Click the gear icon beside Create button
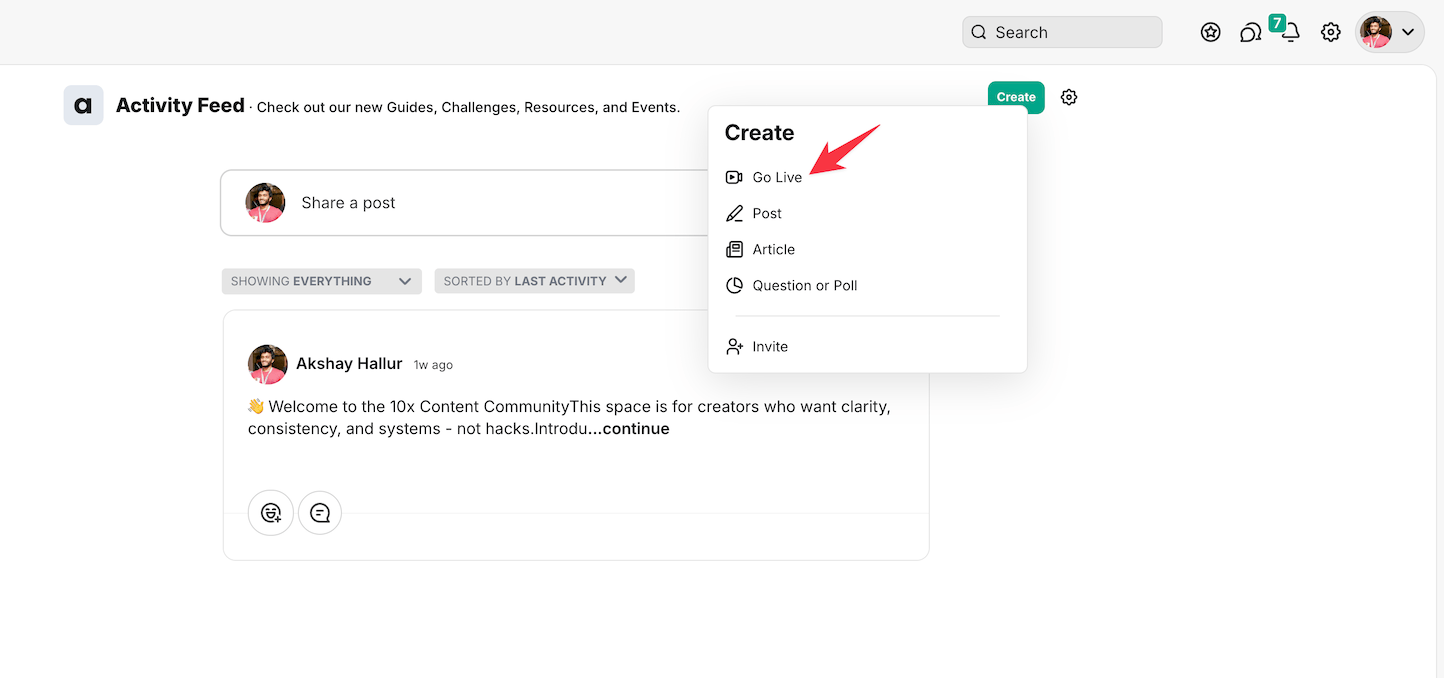The width and height of the screenshot is (1444, 678). [x=1069, y=97]
